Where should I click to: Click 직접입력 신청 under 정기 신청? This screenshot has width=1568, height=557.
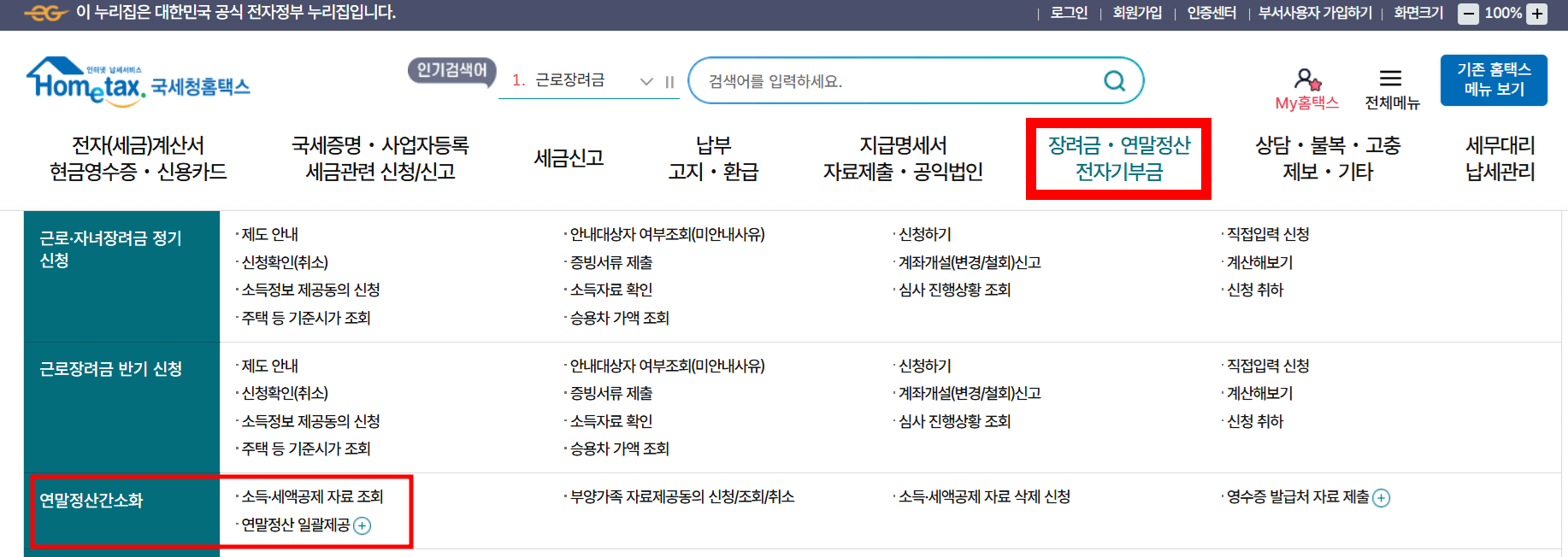pyautogui.click(x=1268, y=234)
